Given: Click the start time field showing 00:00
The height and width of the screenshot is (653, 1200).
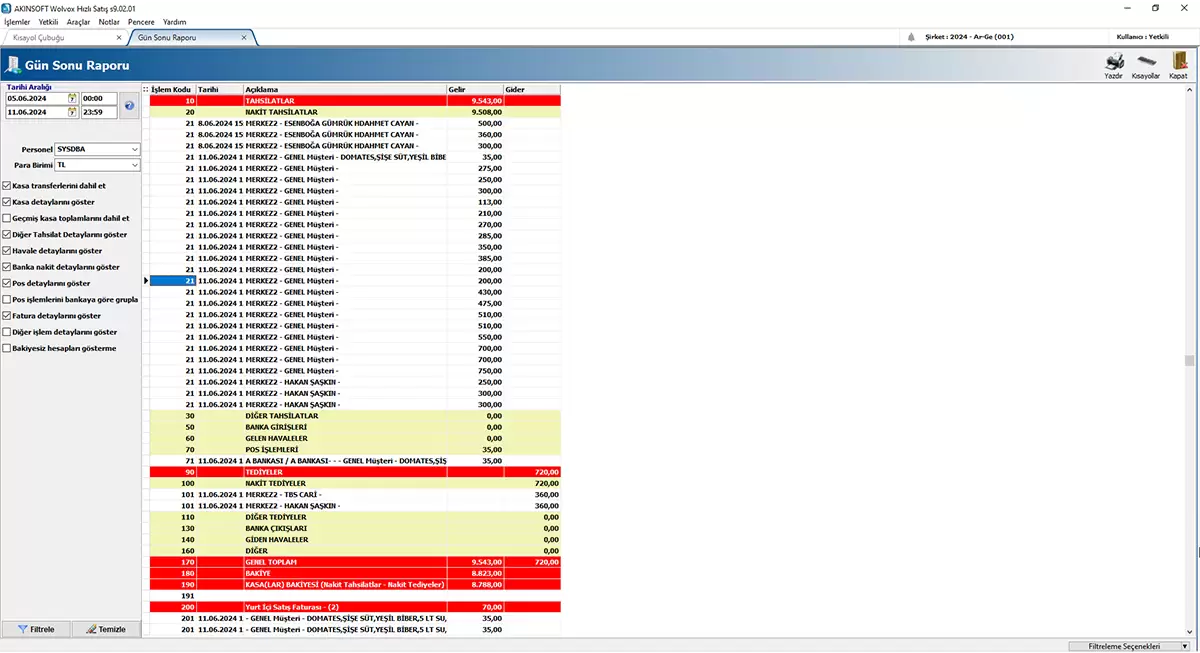Looking at the screenshot, I should point(98,99).
